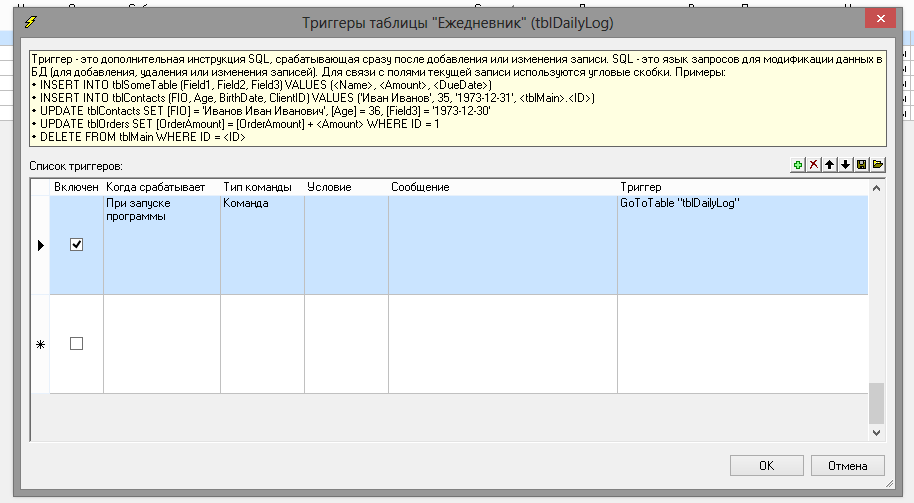Select the new row asterisk marker
914x503 pixels.
(40, 344)
